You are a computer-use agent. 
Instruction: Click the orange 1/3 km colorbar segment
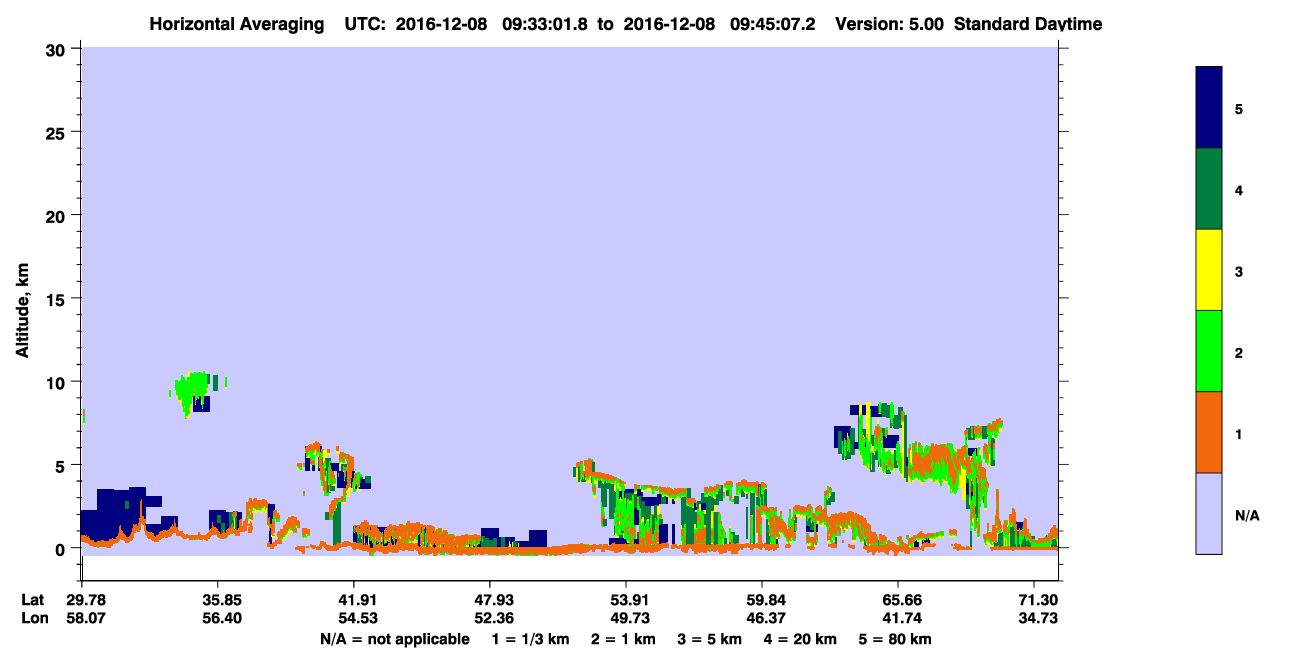[1209, 432]
